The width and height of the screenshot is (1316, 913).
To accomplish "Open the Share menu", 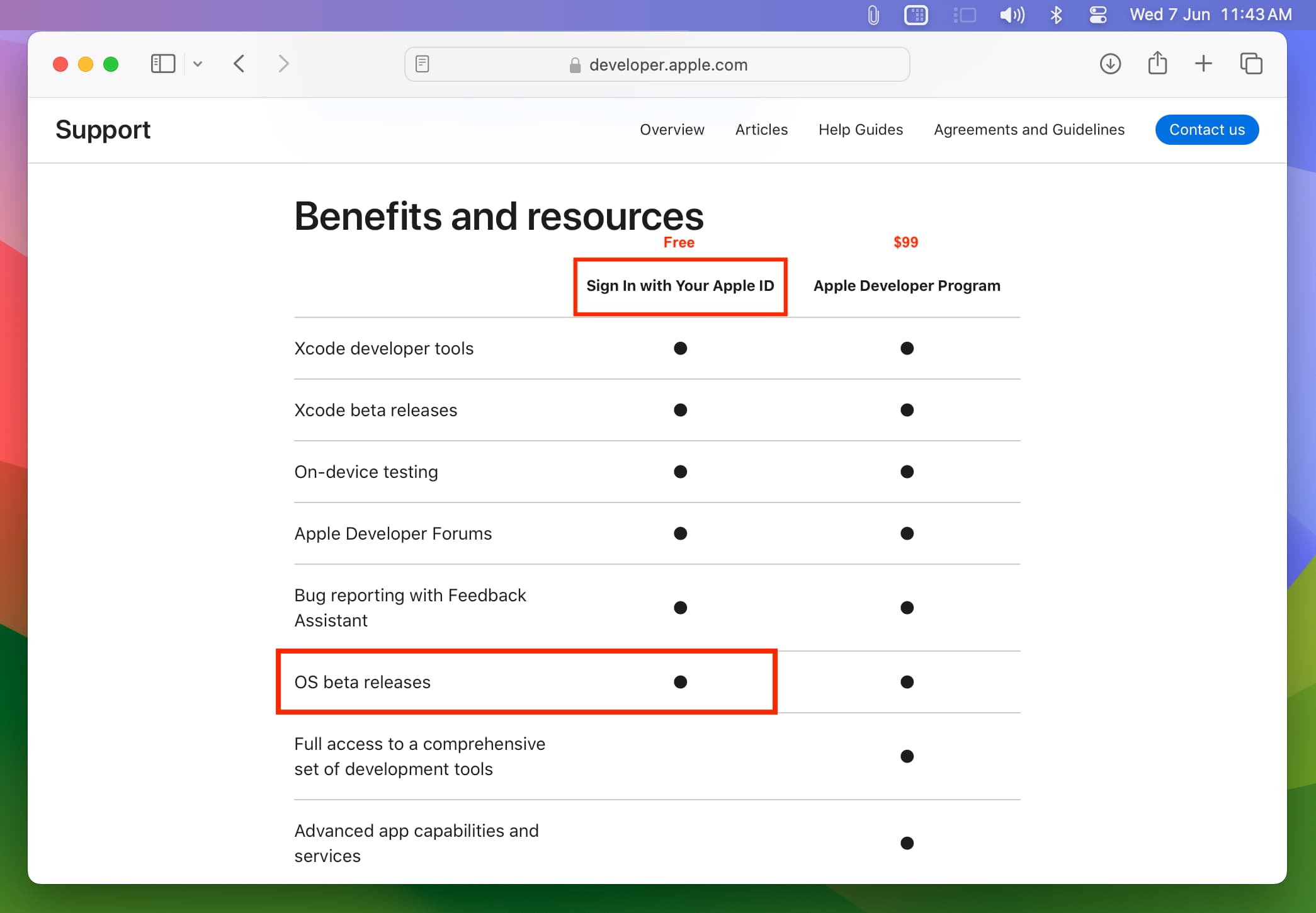I will pos(1157,63).
